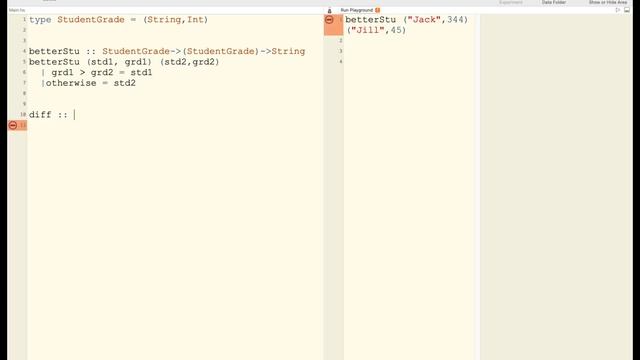Click the Show or Hide Area toolbar label
Screen dimensions: 640x360
point(608,2)
